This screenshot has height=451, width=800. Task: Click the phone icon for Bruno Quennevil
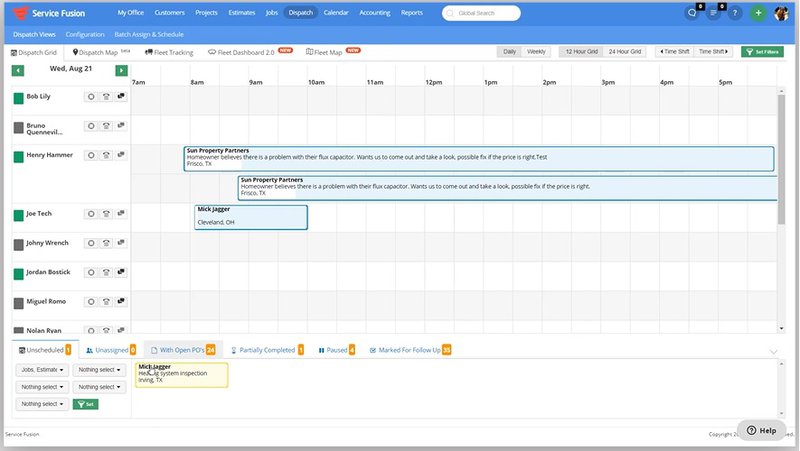coord(106,126)
